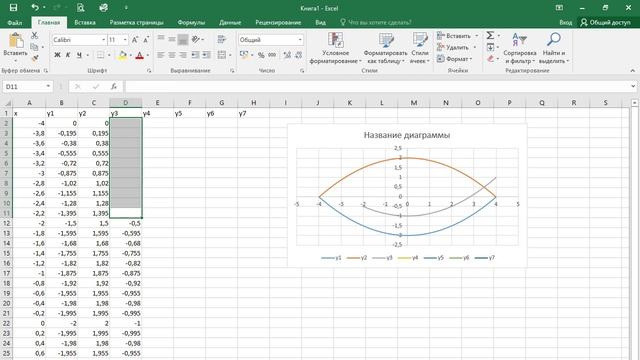640x360 pixels.
Task: Switch to Разметка страницы tab
Action: coord(136,22)
